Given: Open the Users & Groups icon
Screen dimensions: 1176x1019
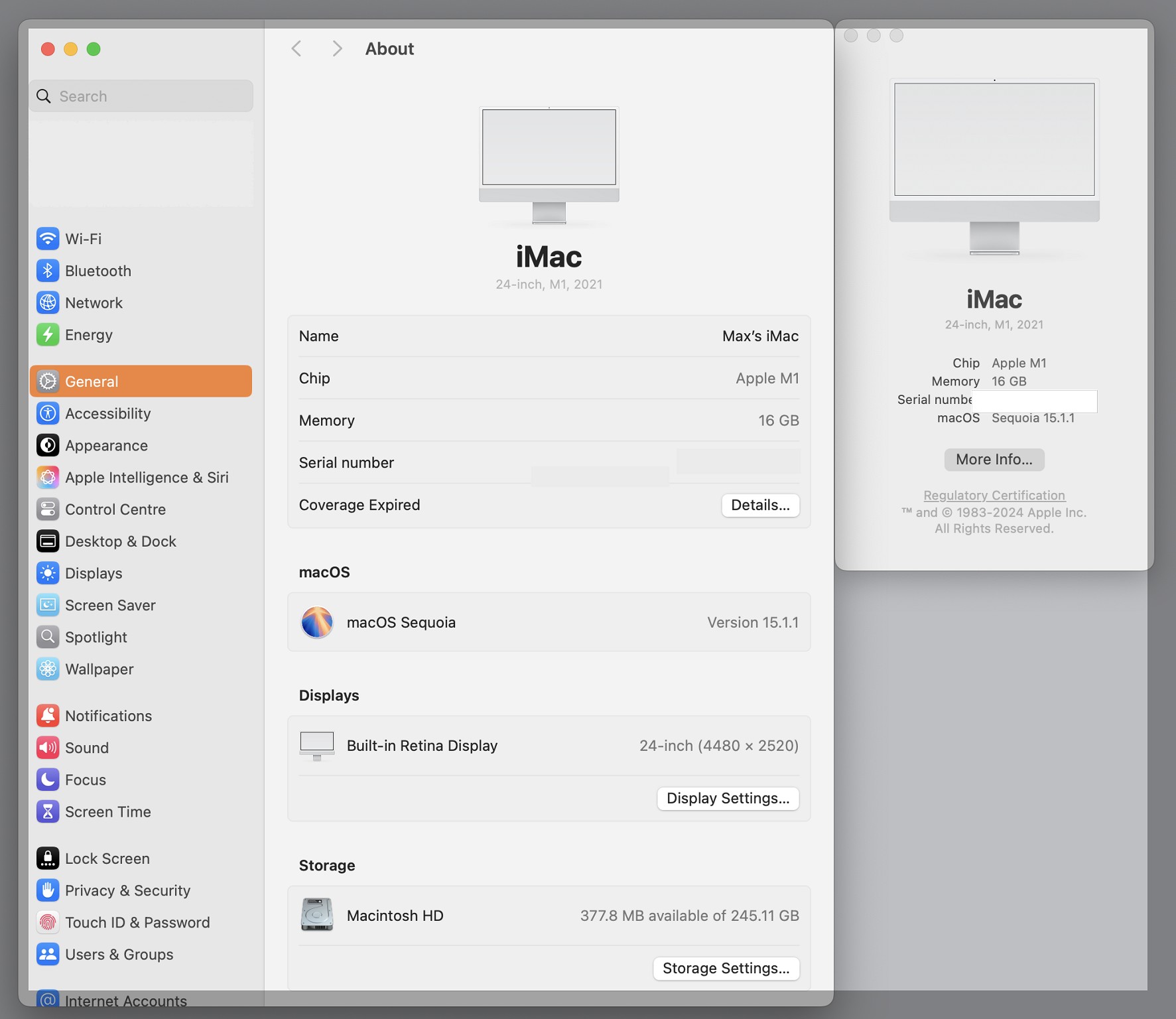Looking at the screenshot, I should tap(48, 954).
